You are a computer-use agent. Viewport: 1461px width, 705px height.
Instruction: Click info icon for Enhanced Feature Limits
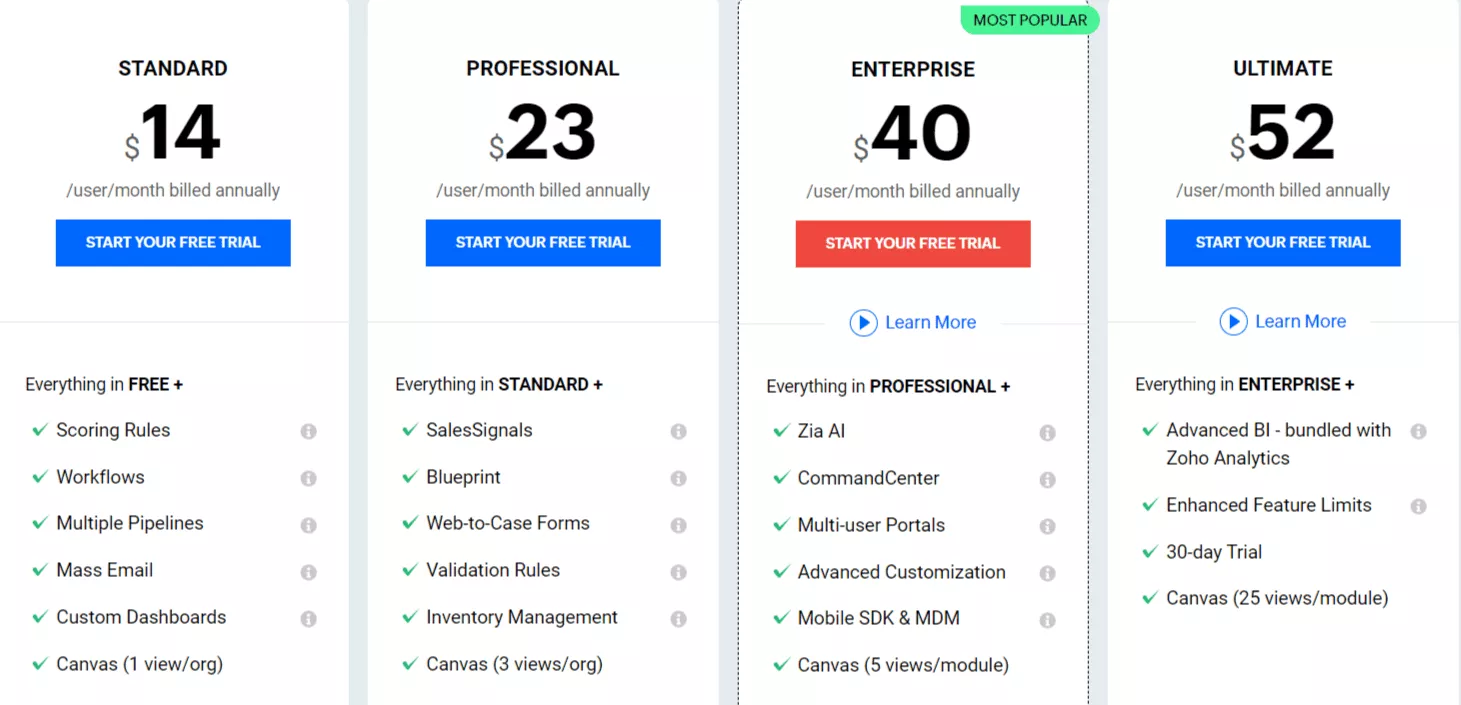(1418, 506)
